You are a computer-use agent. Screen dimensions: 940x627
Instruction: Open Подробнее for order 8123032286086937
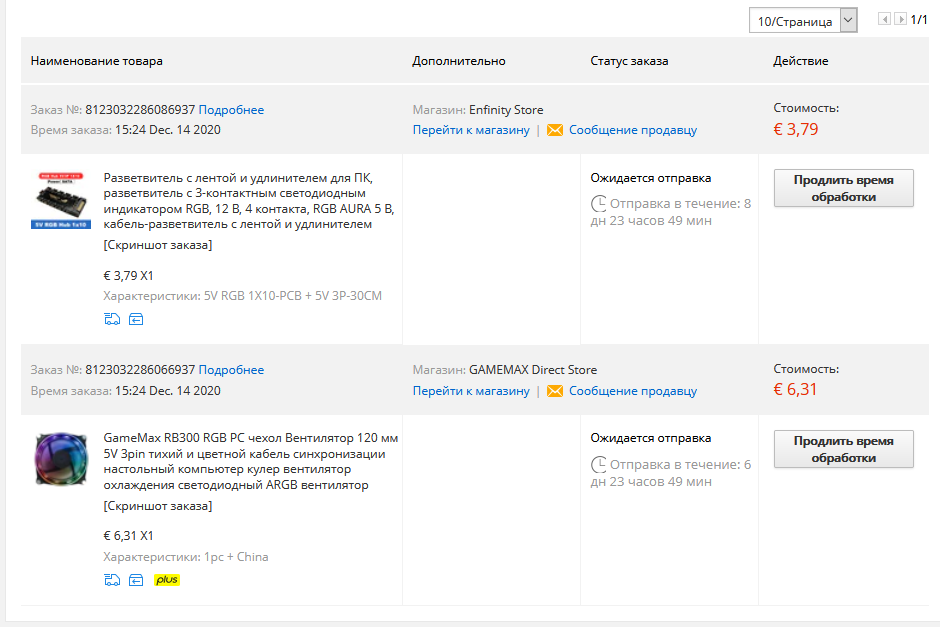[231, 110]
